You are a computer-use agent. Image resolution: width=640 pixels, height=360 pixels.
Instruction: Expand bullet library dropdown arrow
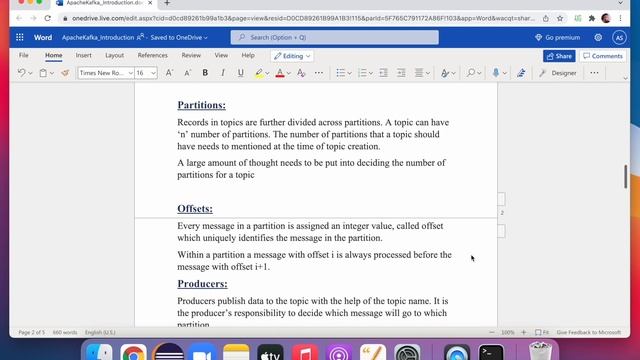click(x=349, y=73)
